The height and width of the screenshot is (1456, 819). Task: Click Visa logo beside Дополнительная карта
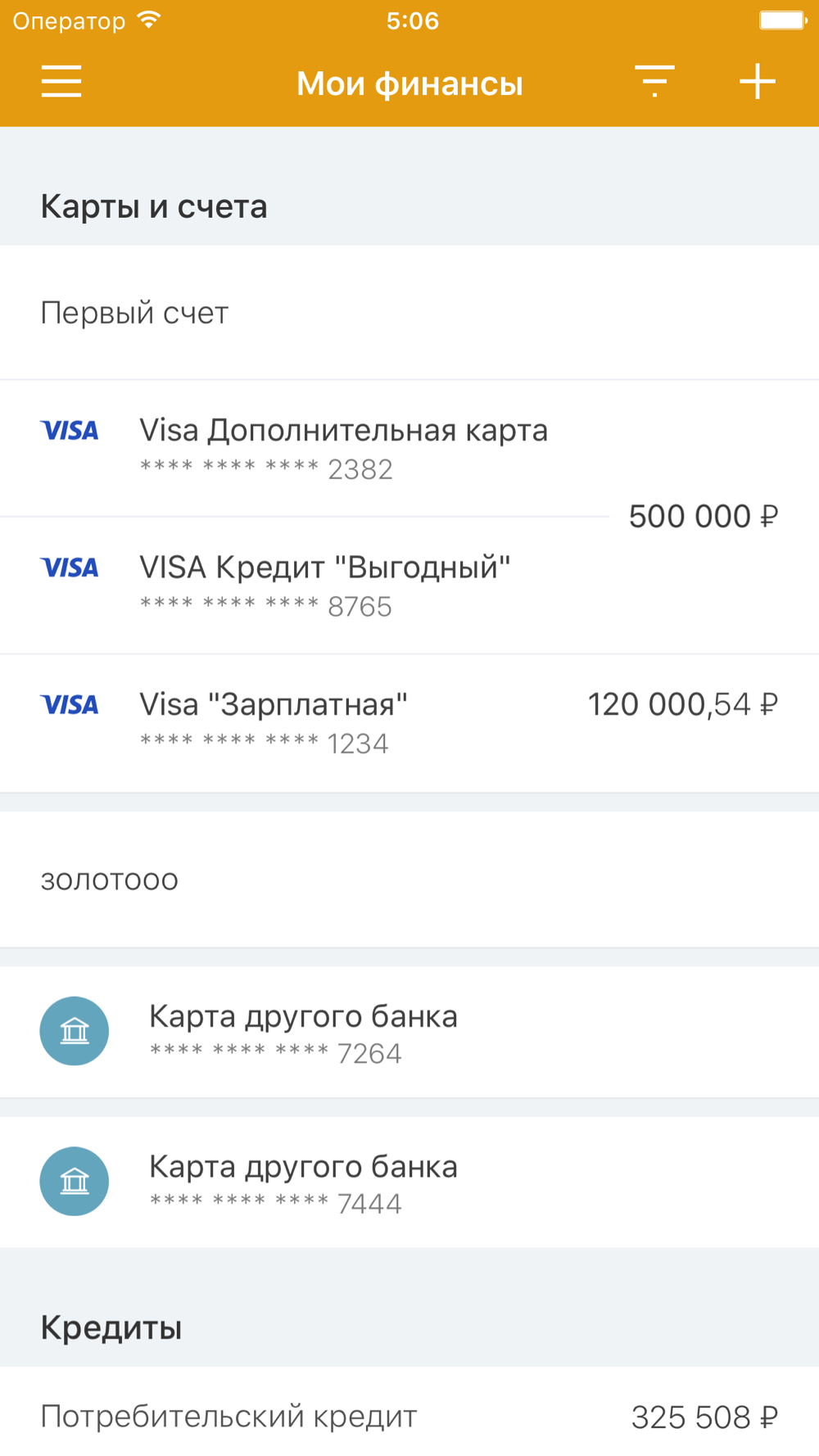[x=70, y=431]
